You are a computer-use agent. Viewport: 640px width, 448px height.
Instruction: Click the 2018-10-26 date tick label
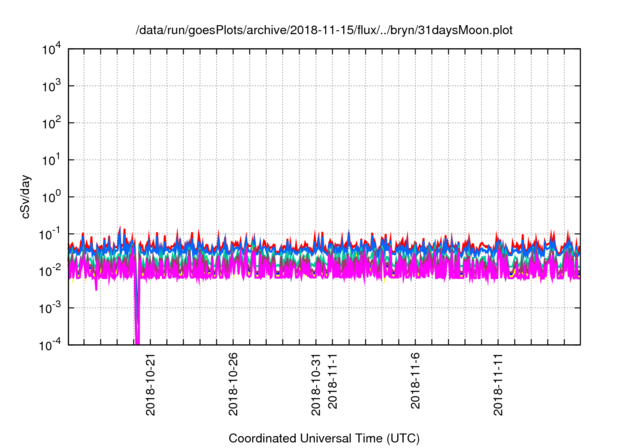[233, 385]
